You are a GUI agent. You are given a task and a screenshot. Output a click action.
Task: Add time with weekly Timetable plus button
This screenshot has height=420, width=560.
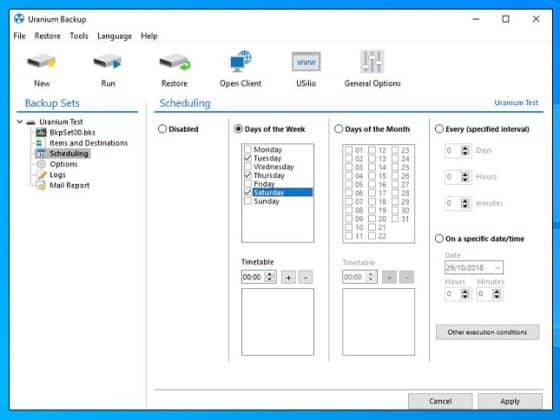[x=289, y=277]
